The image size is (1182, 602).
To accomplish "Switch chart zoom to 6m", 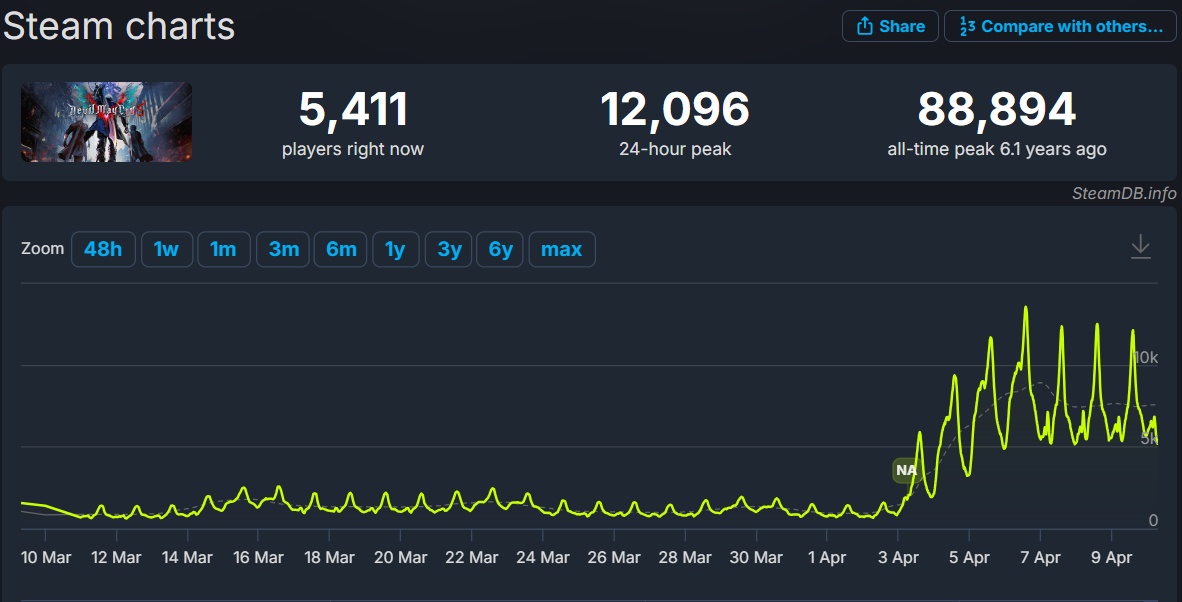I will coord(341,249).
